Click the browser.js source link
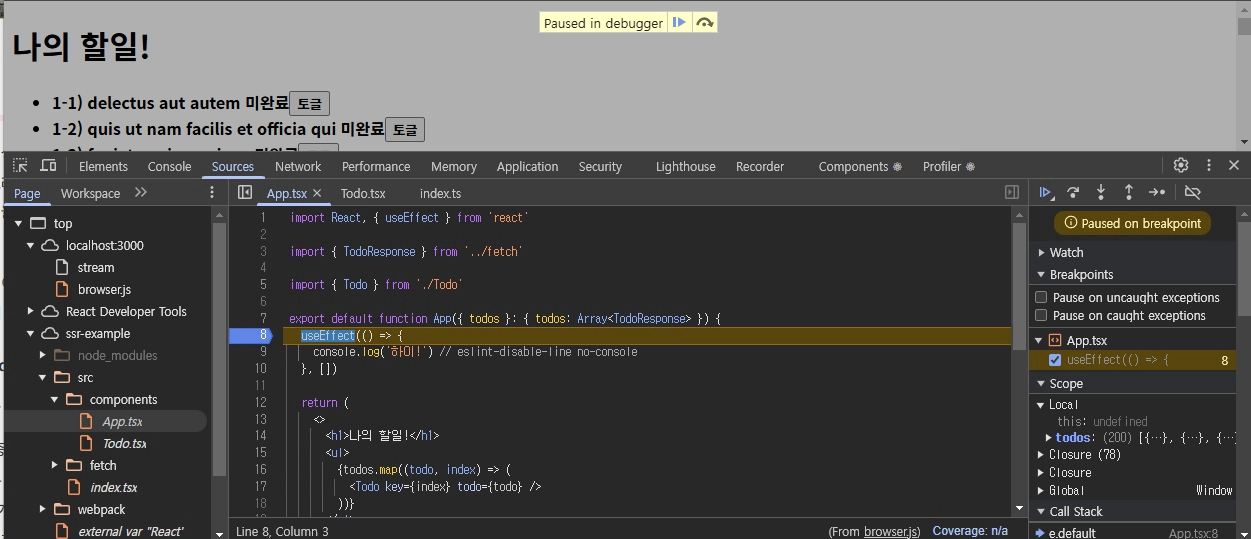 890,531
